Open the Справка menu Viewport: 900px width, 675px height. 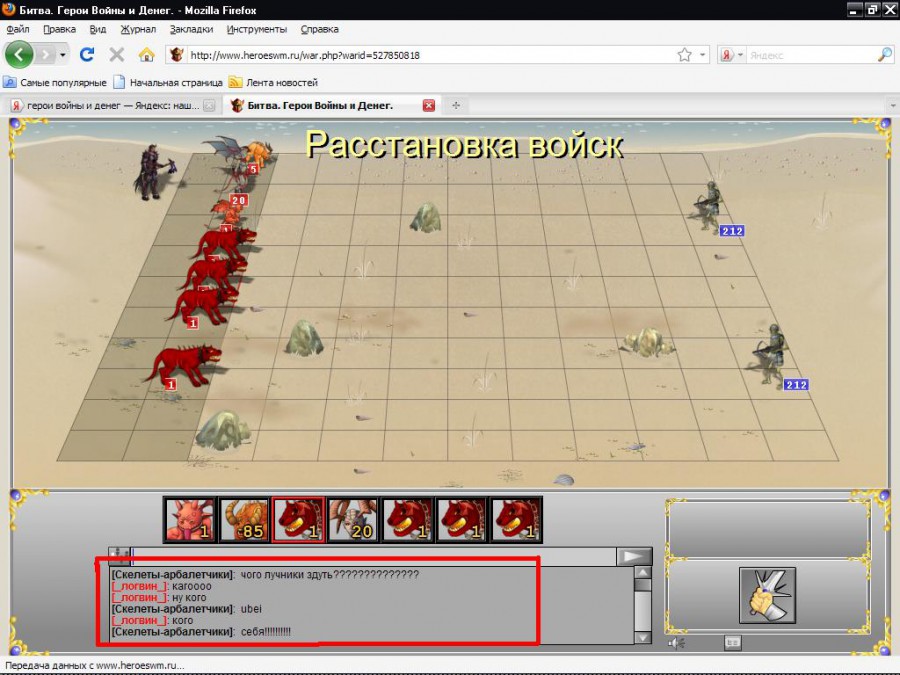pos(319,29)
